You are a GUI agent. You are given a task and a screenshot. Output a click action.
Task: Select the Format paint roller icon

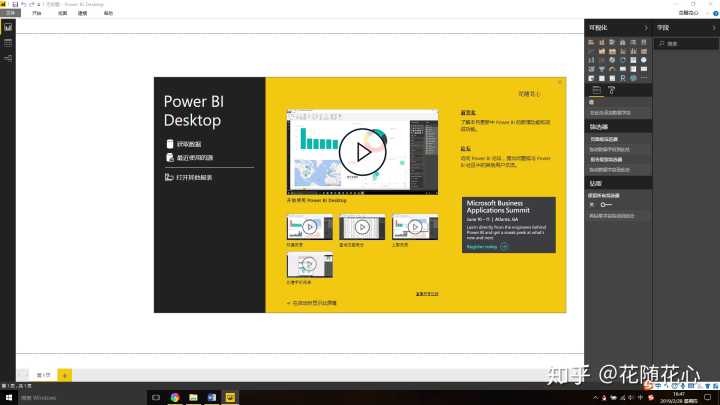(x=612, y=90)
